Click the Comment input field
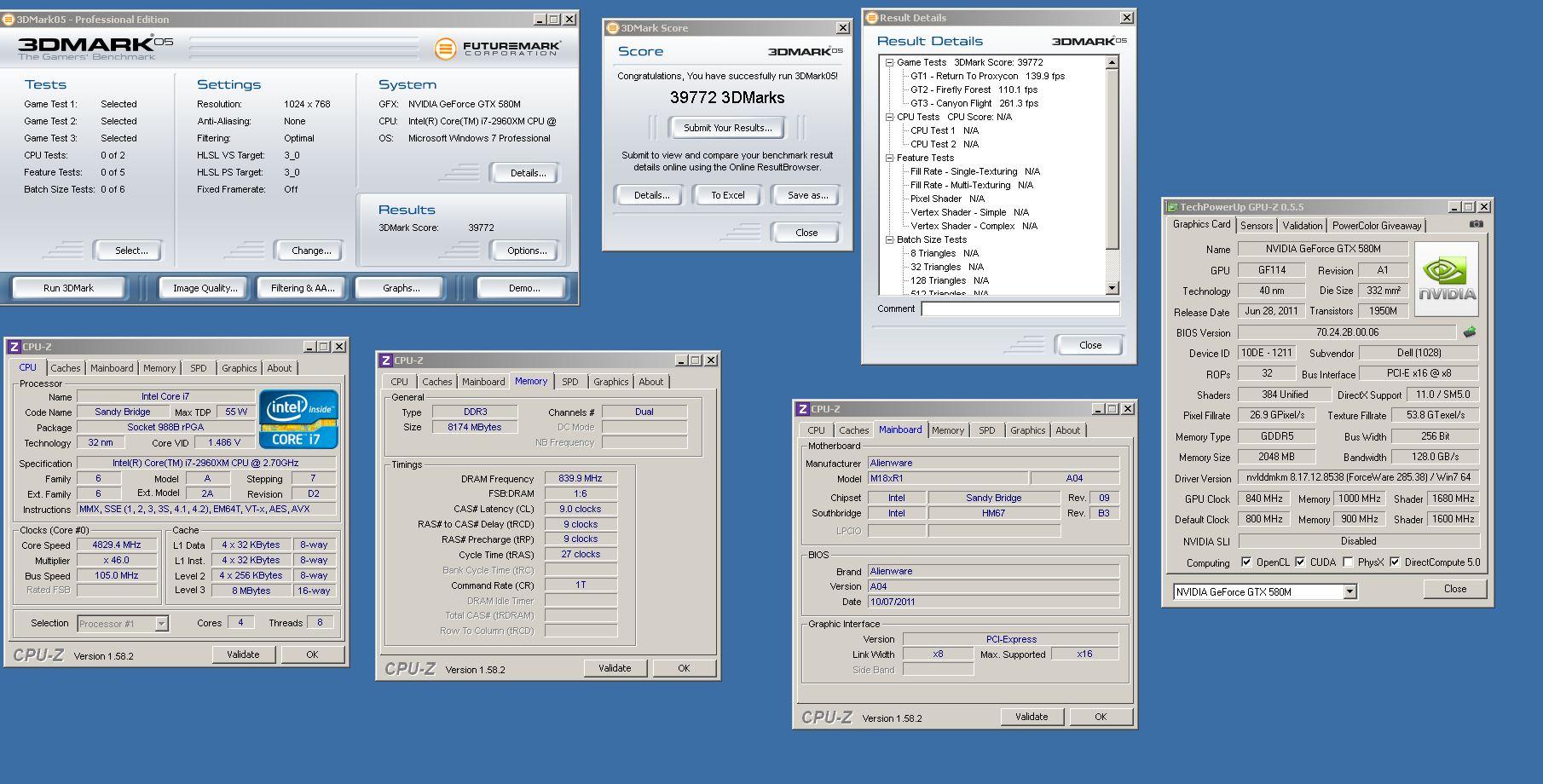The width and height of the screenshot is (1543, 784). (1020, 308)
